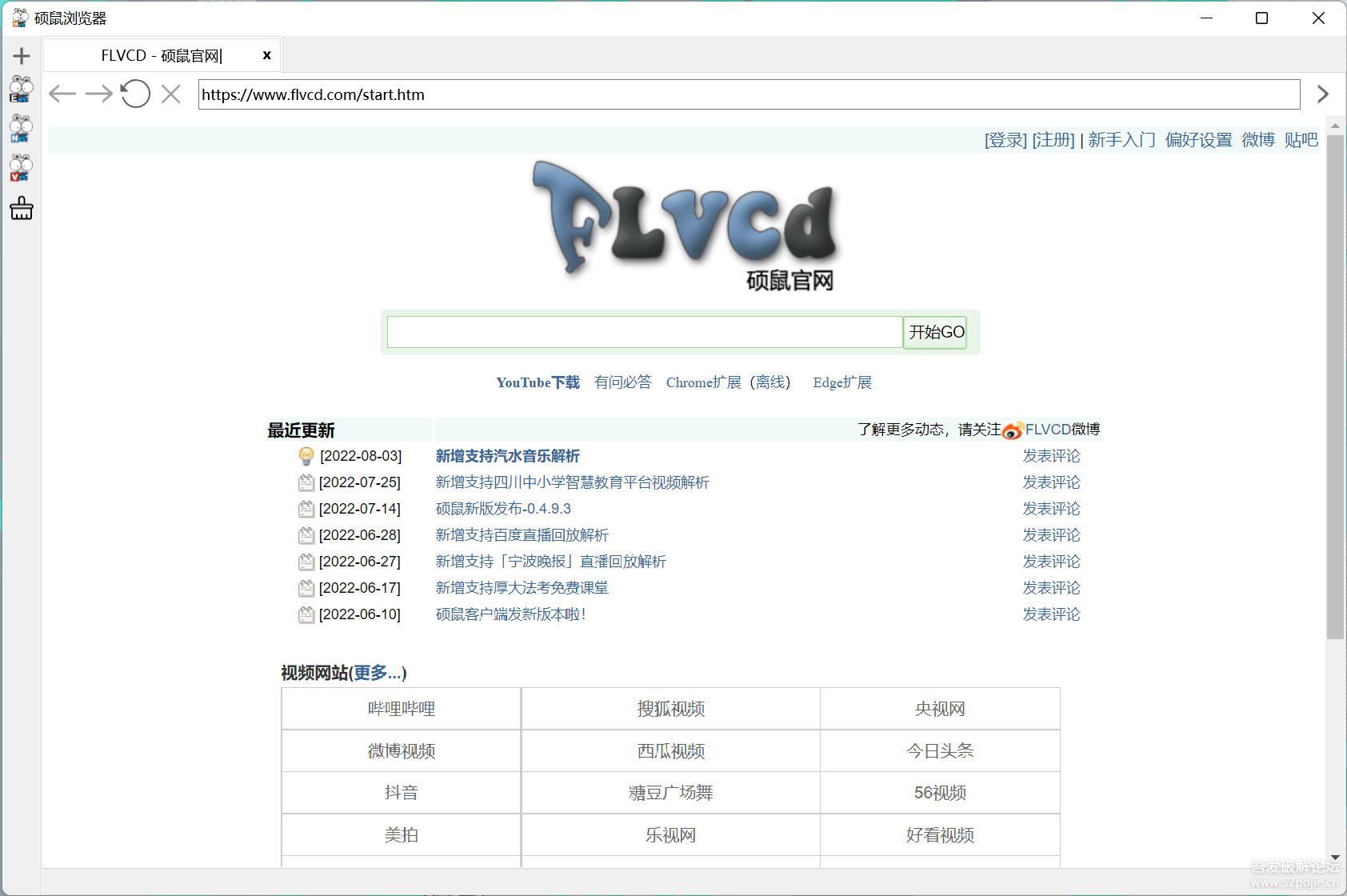This screenshot has height=896, width=1347.
Task: Click the lightbulb icon next to 2022-08-03
Action: point(306,456)
